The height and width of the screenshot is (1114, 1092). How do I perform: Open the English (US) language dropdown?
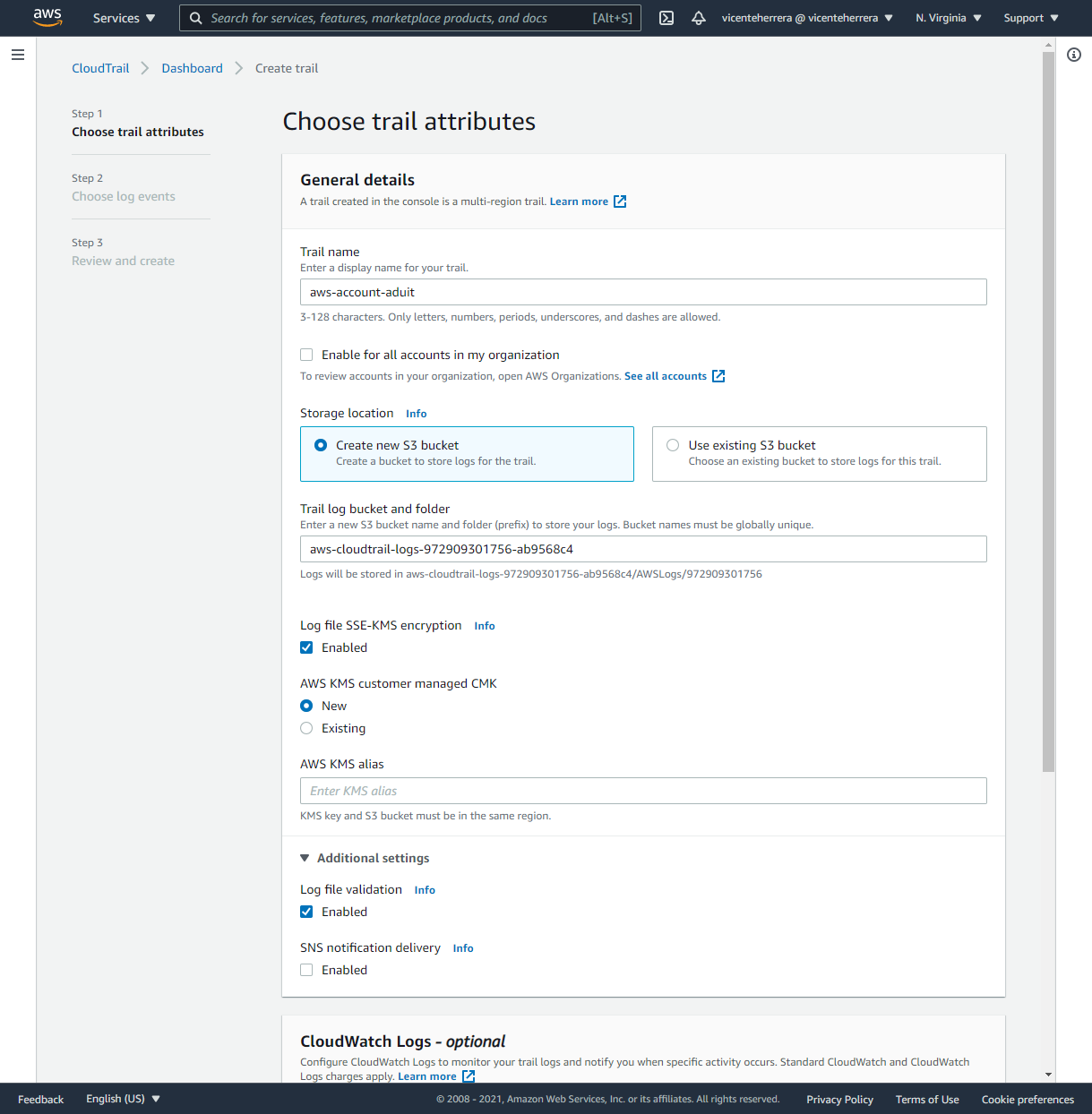(123, 1099)
